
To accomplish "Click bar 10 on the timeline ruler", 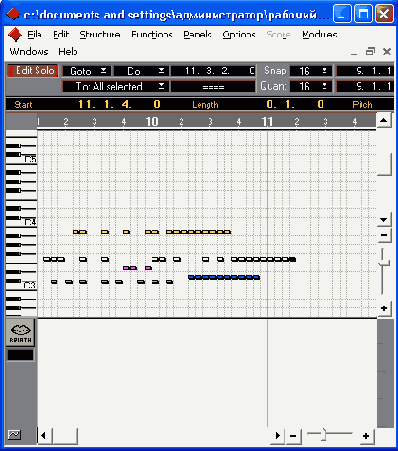I will coord(152,122).
